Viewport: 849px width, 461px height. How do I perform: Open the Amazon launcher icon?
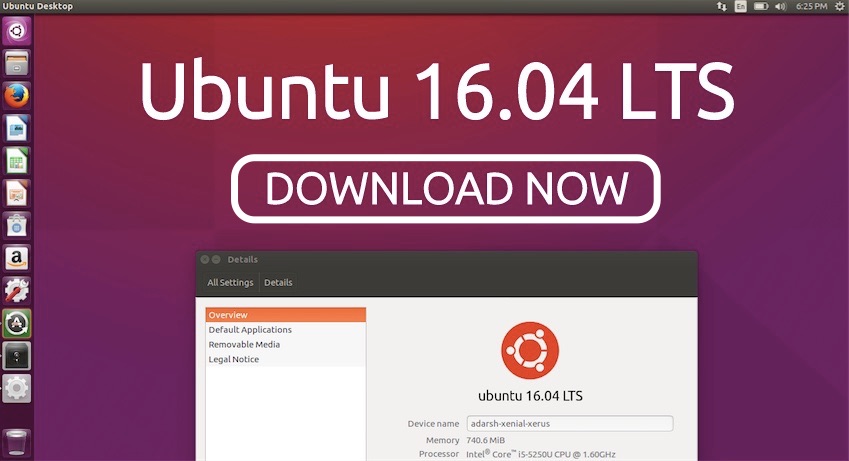click(17, 258)
